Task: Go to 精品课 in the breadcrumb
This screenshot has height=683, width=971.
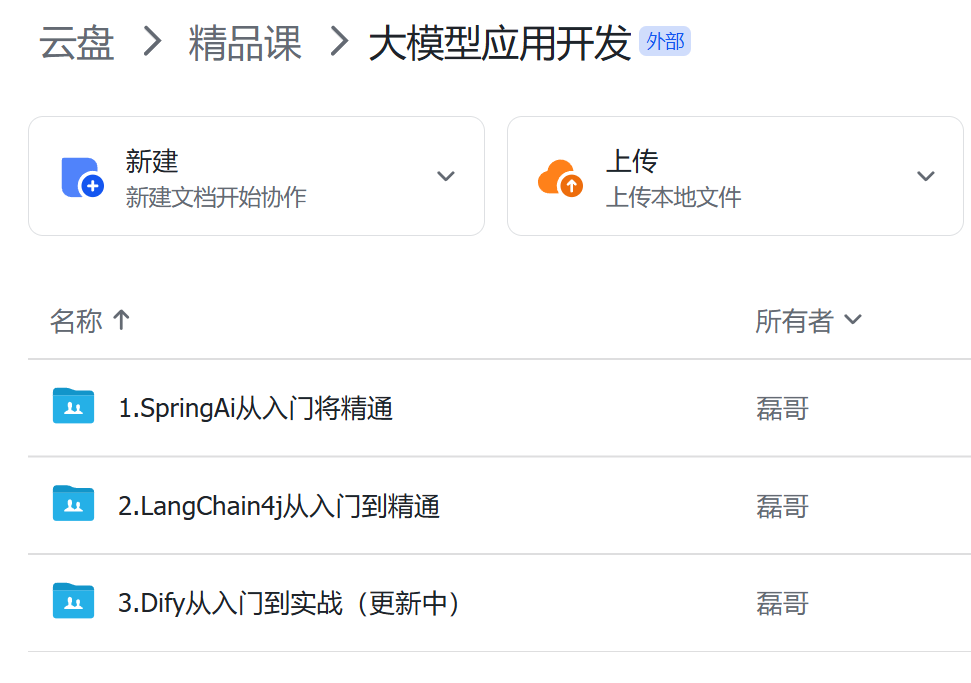Action: tap(245, 43)
